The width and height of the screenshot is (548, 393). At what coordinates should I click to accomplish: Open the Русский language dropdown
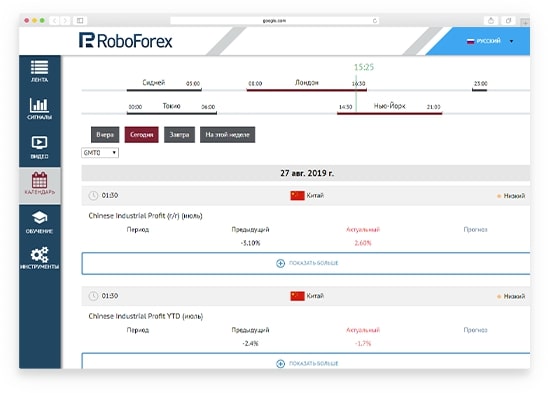click(490, 41)
